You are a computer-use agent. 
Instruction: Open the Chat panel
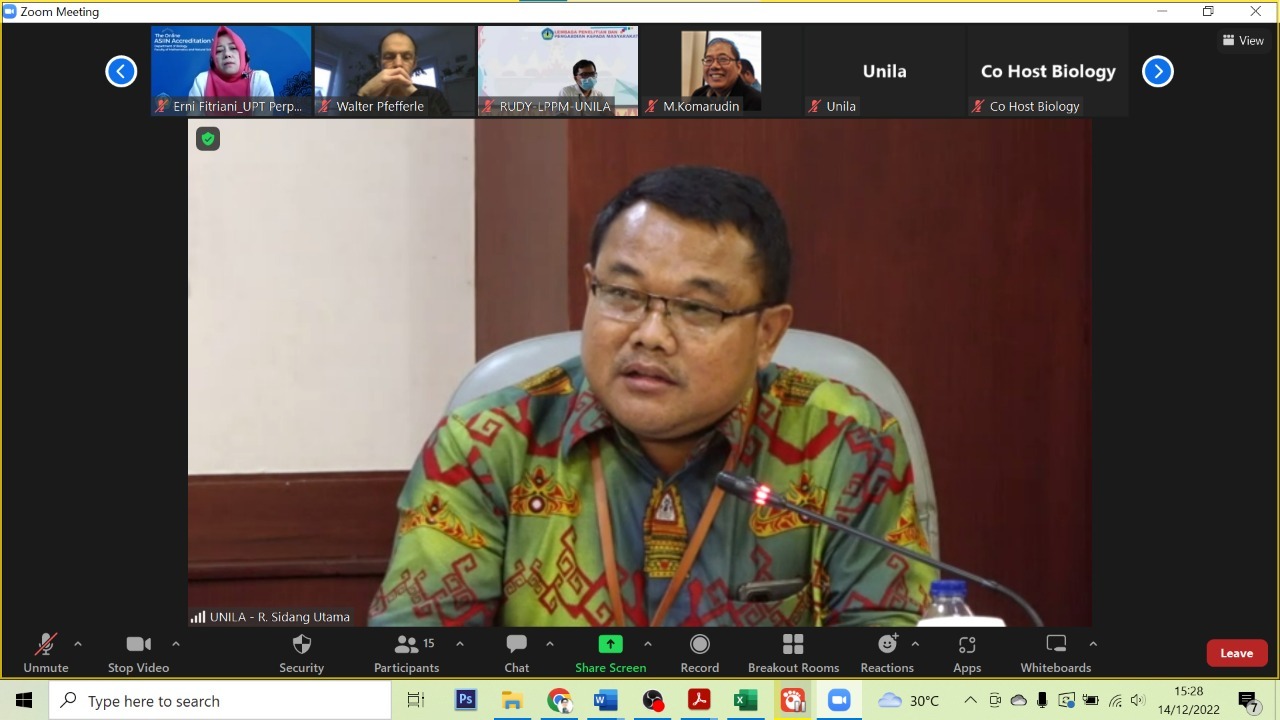point(516,654)
